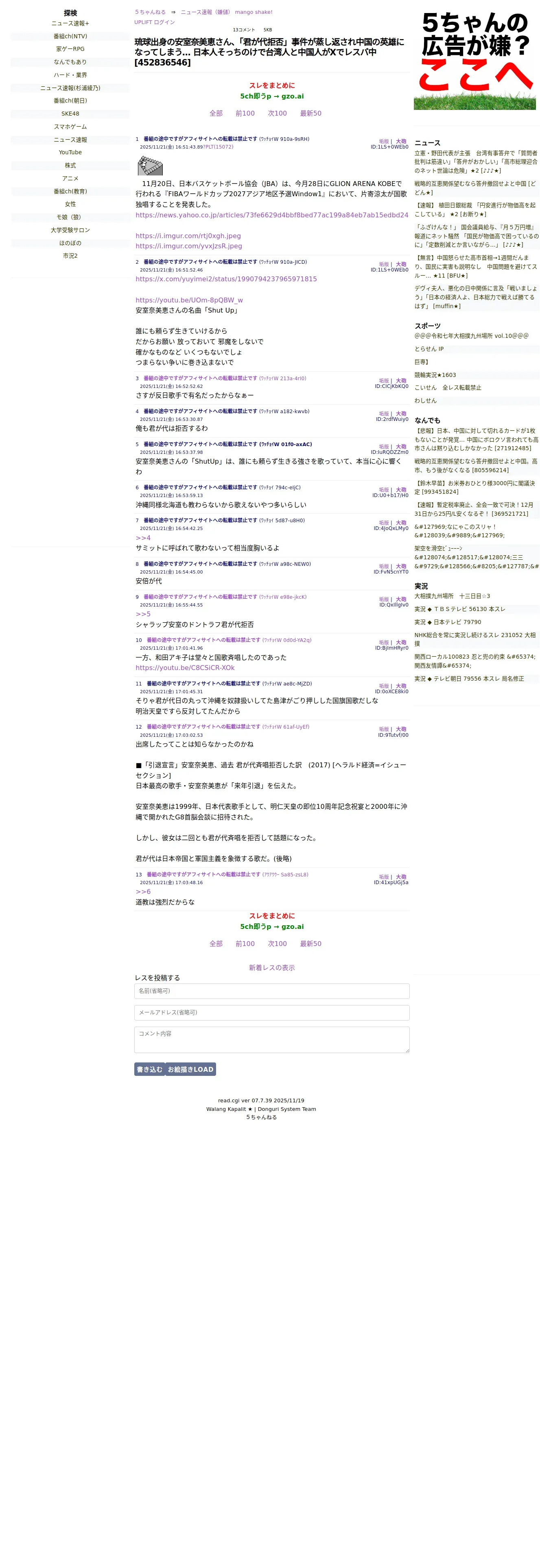Open 実況 ◆ 日本テレビ 79790 thread

coord(448,622)
